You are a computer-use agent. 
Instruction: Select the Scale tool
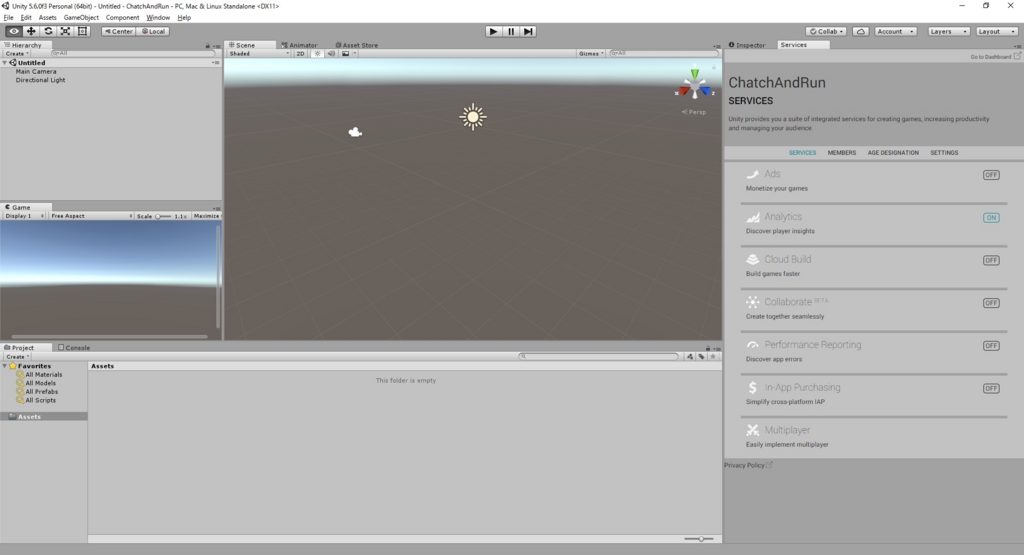[65, 31]
